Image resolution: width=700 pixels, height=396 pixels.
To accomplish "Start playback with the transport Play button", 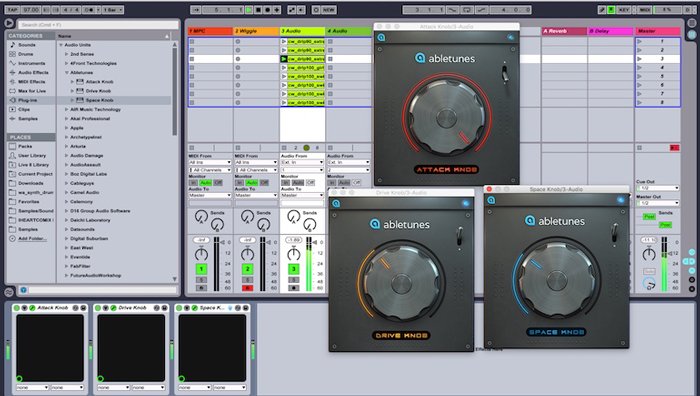I will 249,9.
